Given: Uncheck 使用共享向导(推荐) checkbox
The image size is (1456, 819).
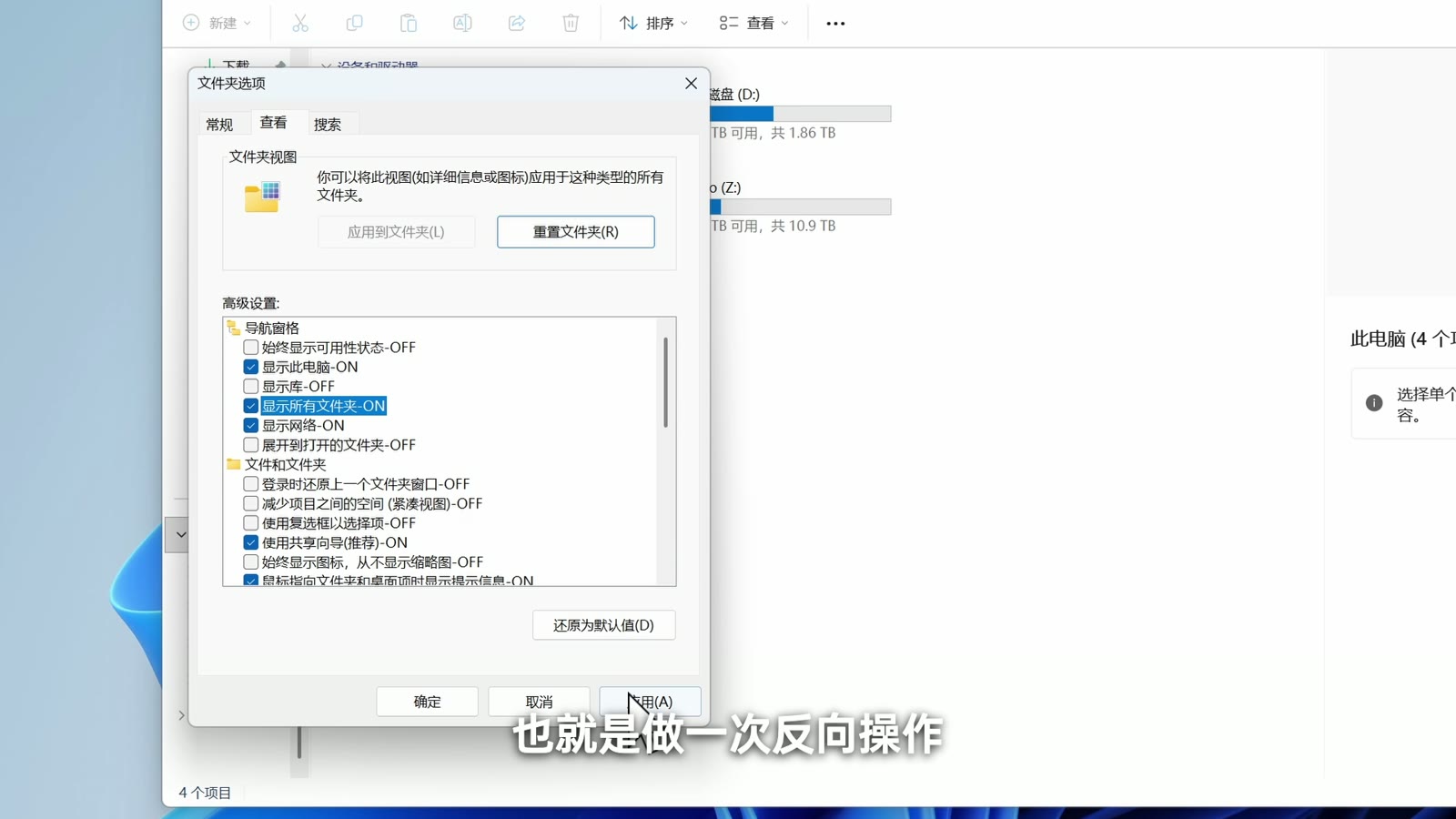Looking at the screenshot, I should pyautogui.click(x=251, y=542).
